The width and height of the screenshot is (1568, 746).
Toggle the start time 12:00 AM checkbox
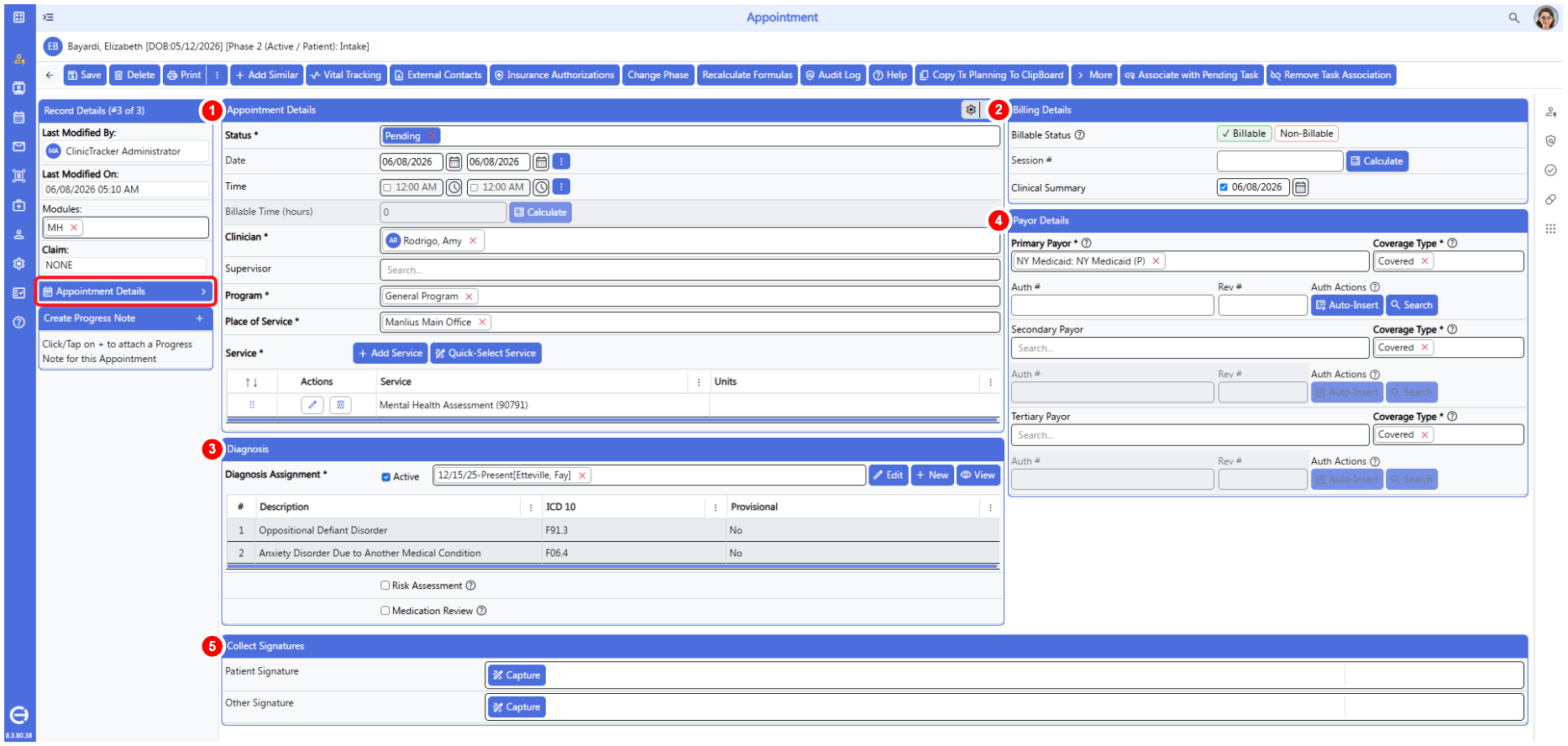387,187
